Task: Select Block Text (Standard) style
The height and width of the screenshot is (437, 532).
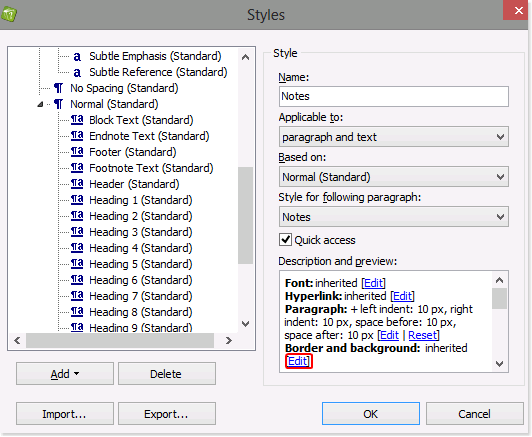Action: pos(141,120)
